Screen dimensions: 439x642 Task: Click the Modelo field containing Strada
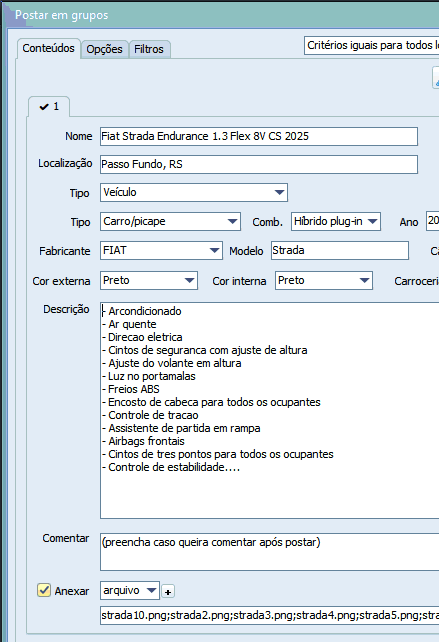click(340, 251)
